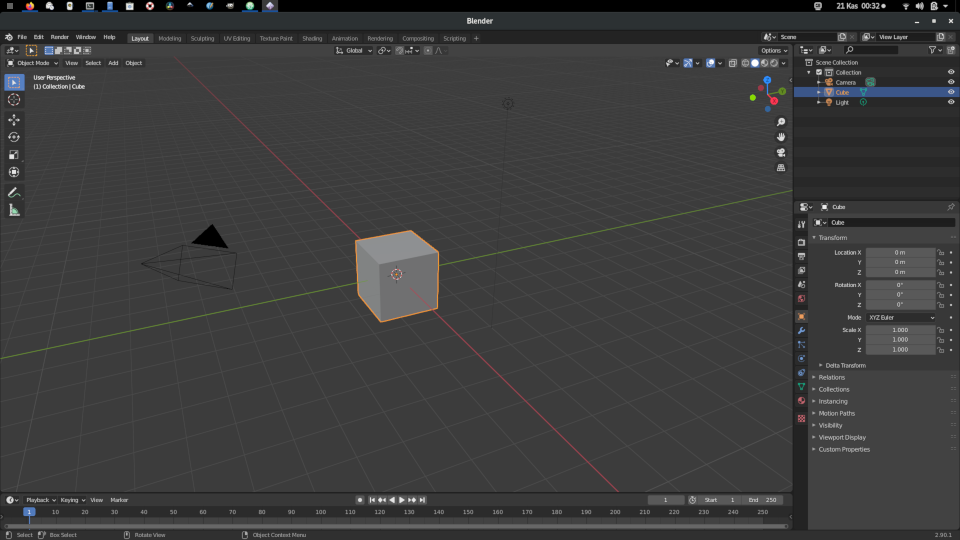
Task: Add a new workspace with plus button
Action: tap(476, 39)
